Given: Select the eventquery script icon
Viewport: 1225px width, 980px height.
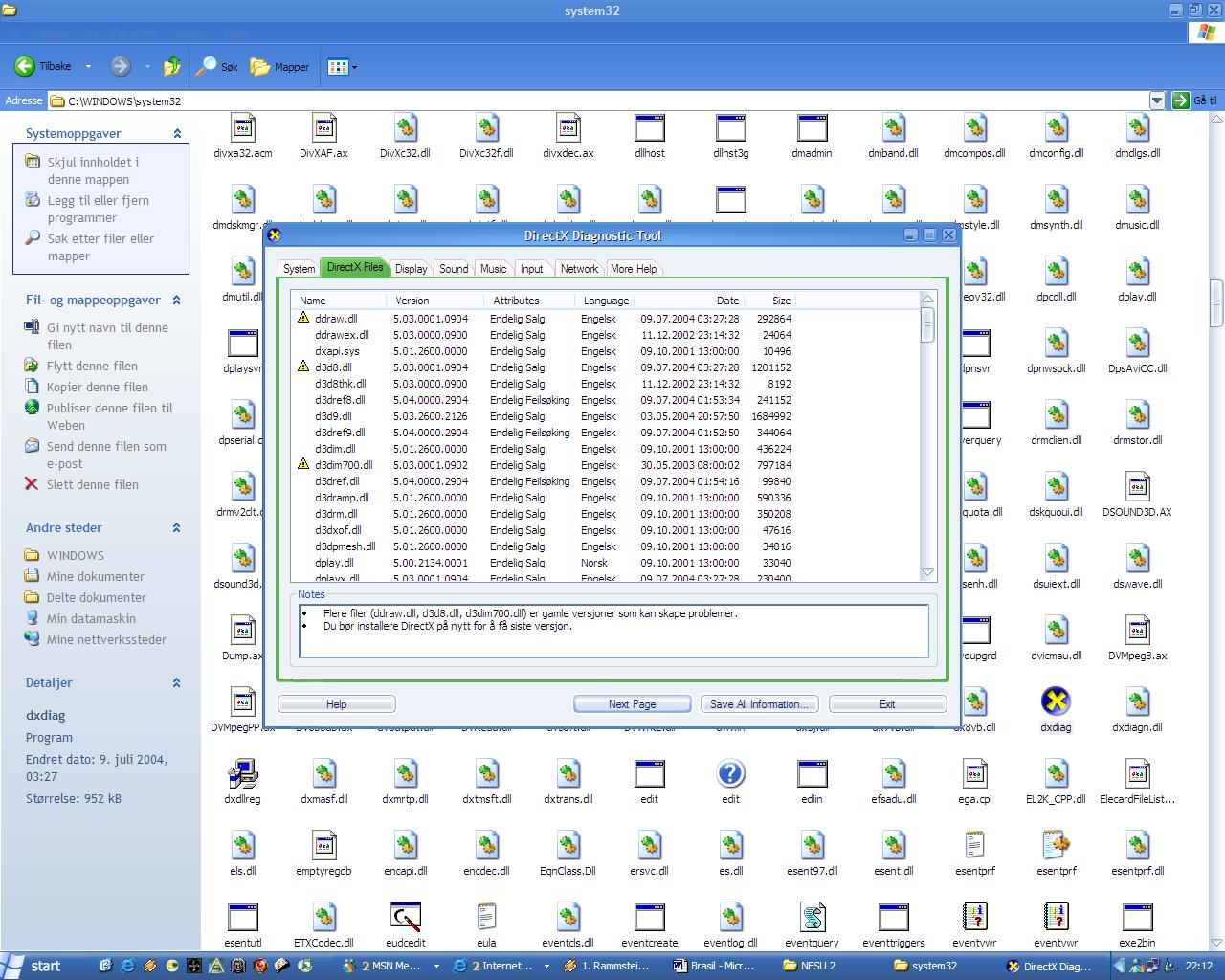Looking at the screenshot, I should coord(812,917).
